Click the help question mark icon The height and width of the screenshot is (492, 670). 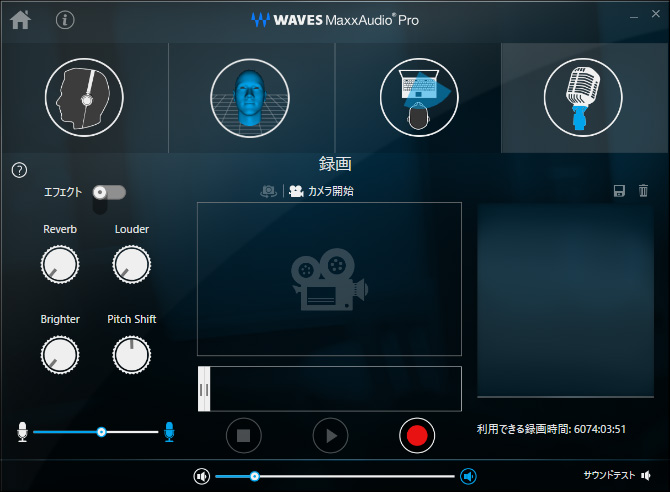coord(19,170)
